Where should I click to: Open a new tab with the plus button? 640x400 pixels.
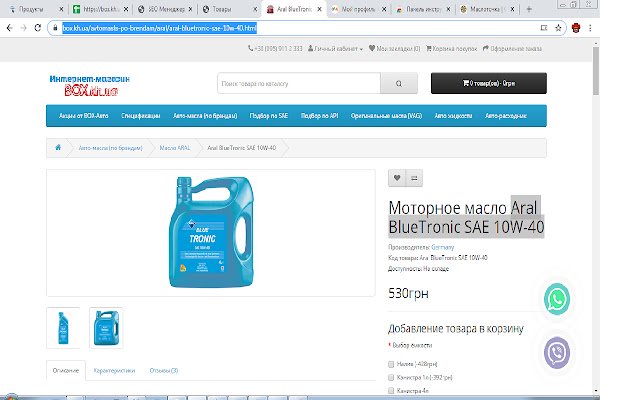[x=529, y=9]
